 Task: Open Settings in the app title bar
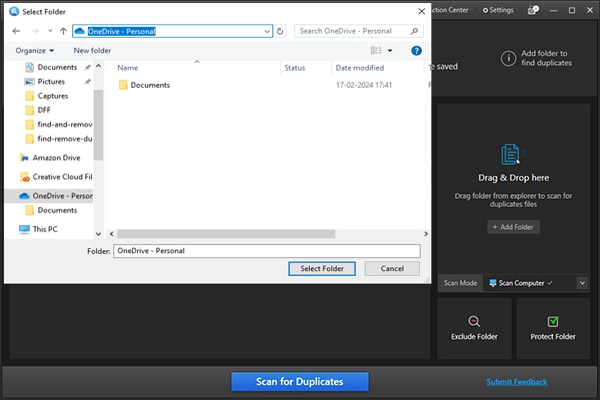pos(498,10)
